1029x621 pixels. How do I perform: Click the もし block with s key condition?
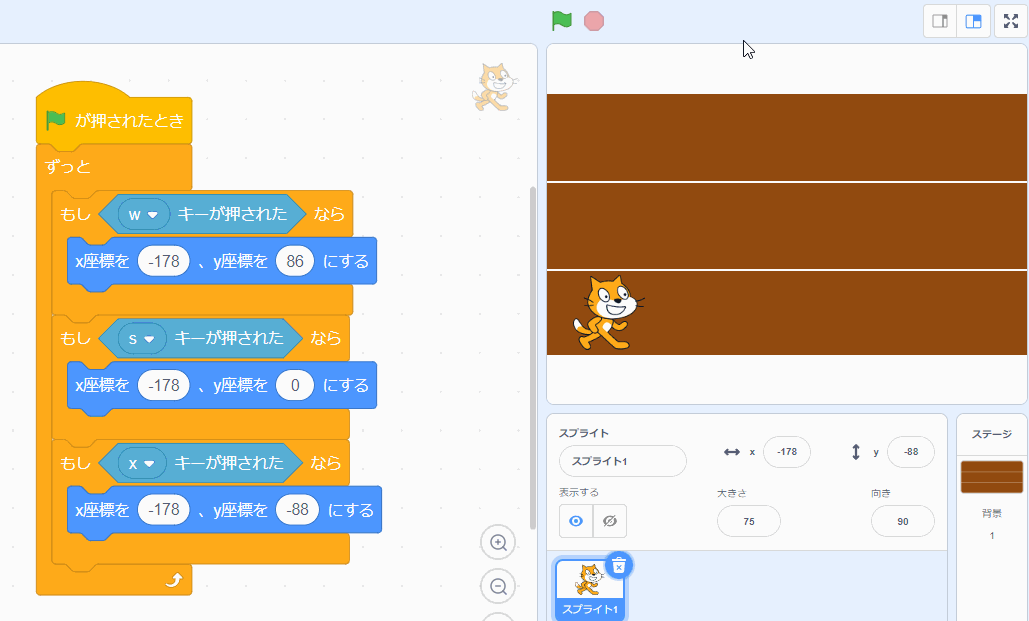pos(75,338)
